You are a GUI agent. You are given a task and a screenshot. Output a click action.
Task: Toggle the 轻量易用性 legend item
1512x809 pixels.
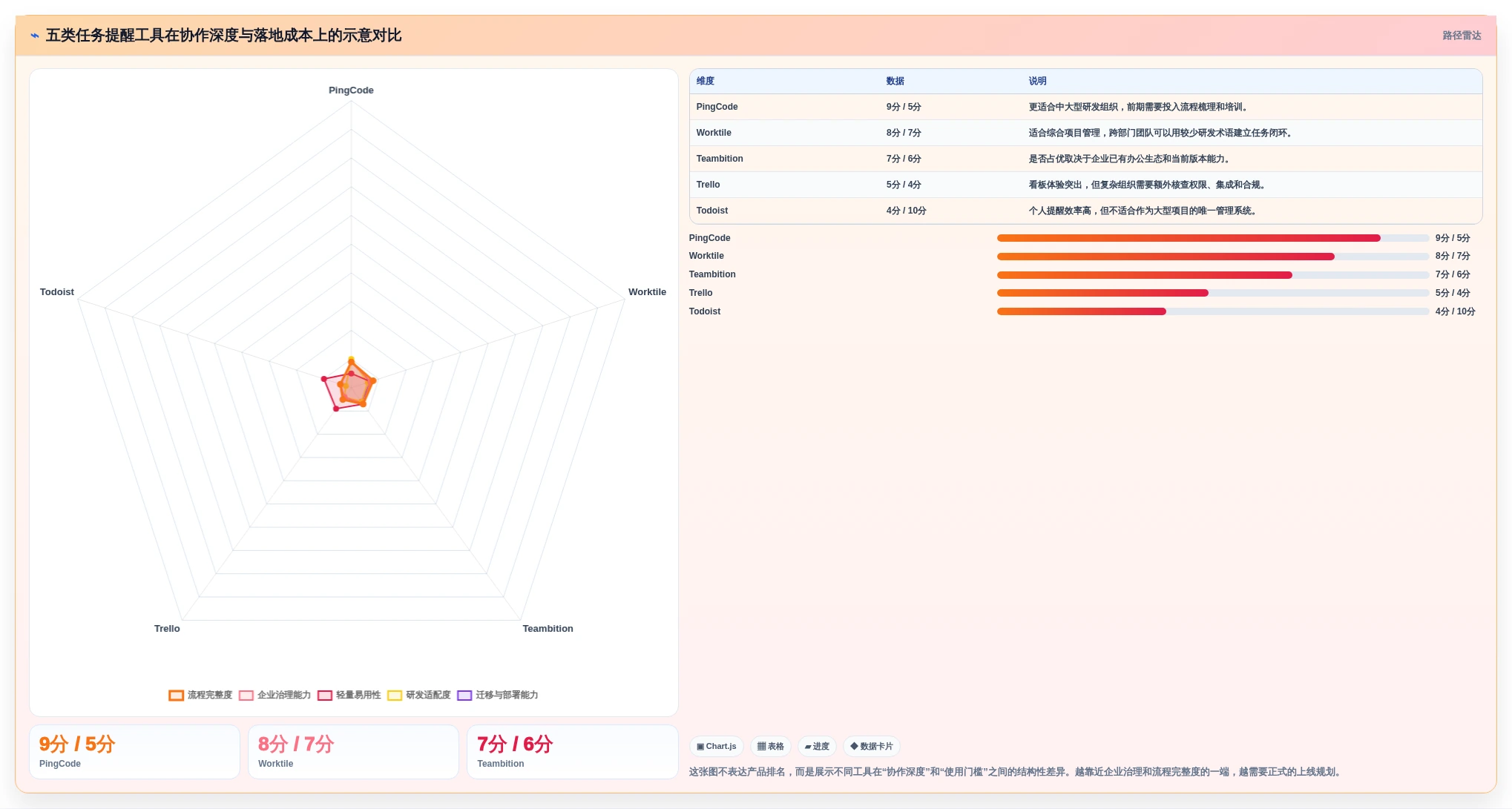point(349,695)
